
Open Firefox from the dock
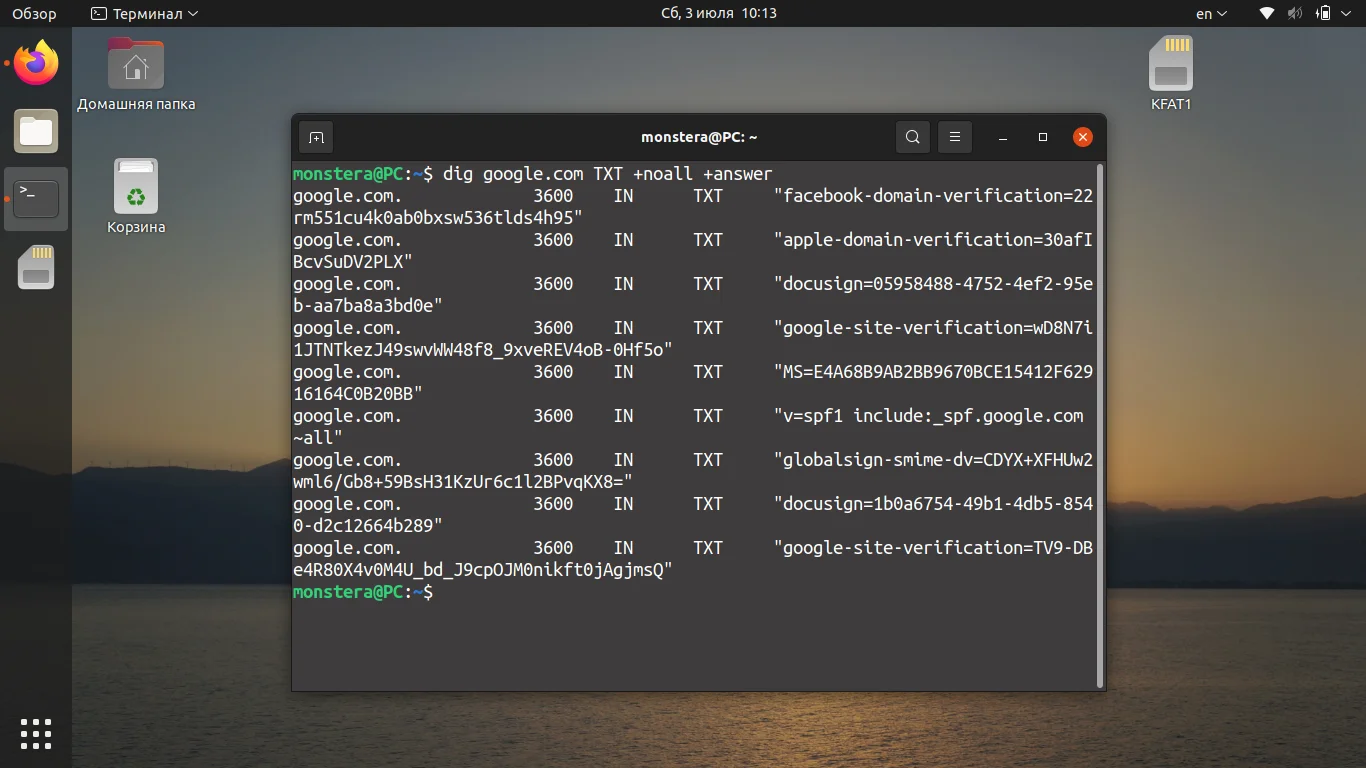pyautogui.click(x=36, y=62)
